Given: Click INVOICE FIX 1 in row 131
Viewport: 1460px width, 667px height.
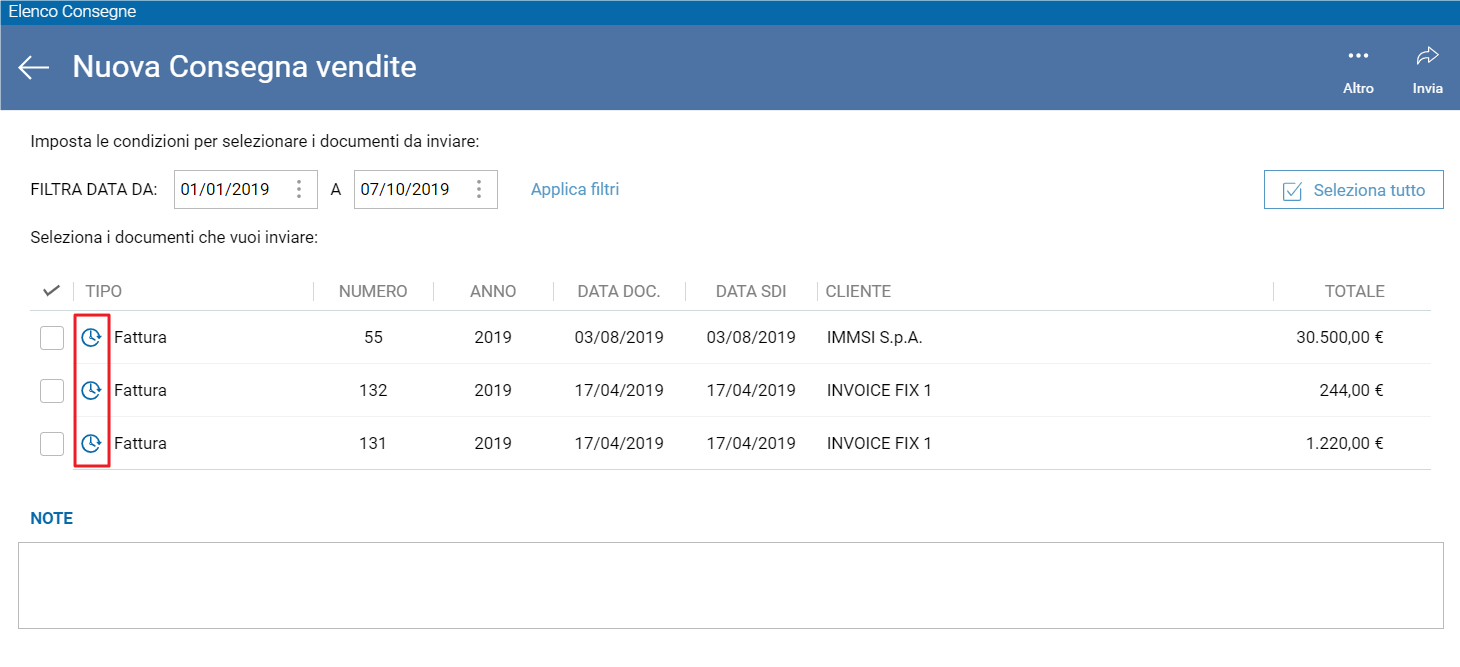Looking at the screenshot, I should tap(879, 443).
